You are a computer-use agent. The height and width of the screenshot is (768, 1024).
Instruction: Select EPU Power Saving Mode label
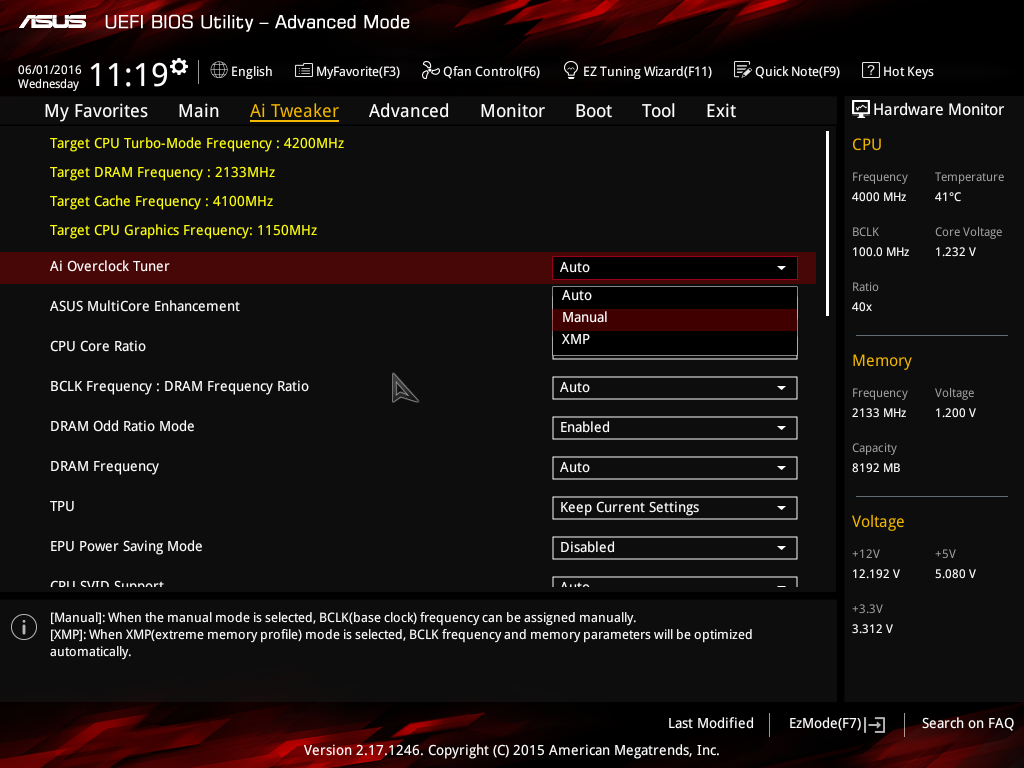126,547
